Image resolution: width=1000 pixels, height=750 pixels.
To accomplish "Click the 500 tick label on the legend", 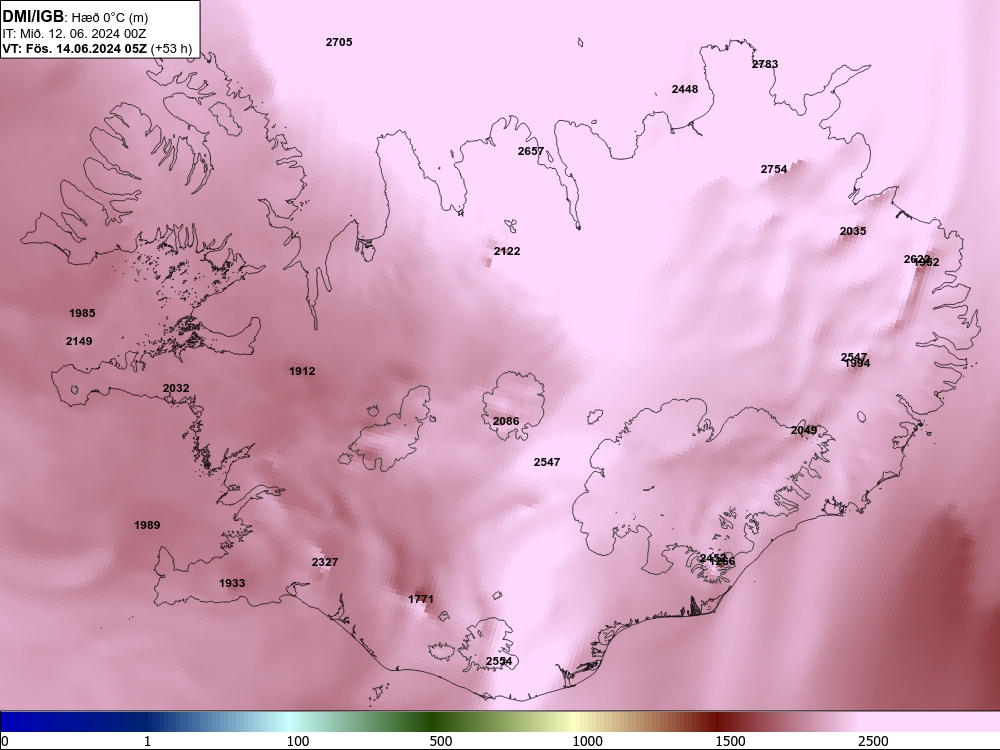I will pos(441,741).
